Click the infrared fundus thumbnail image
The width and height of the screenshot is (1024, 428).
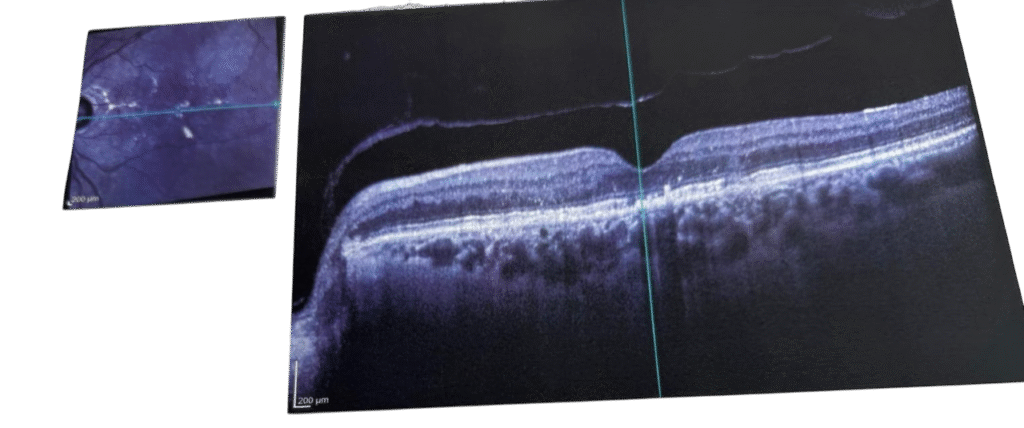(x=175, y=112)
